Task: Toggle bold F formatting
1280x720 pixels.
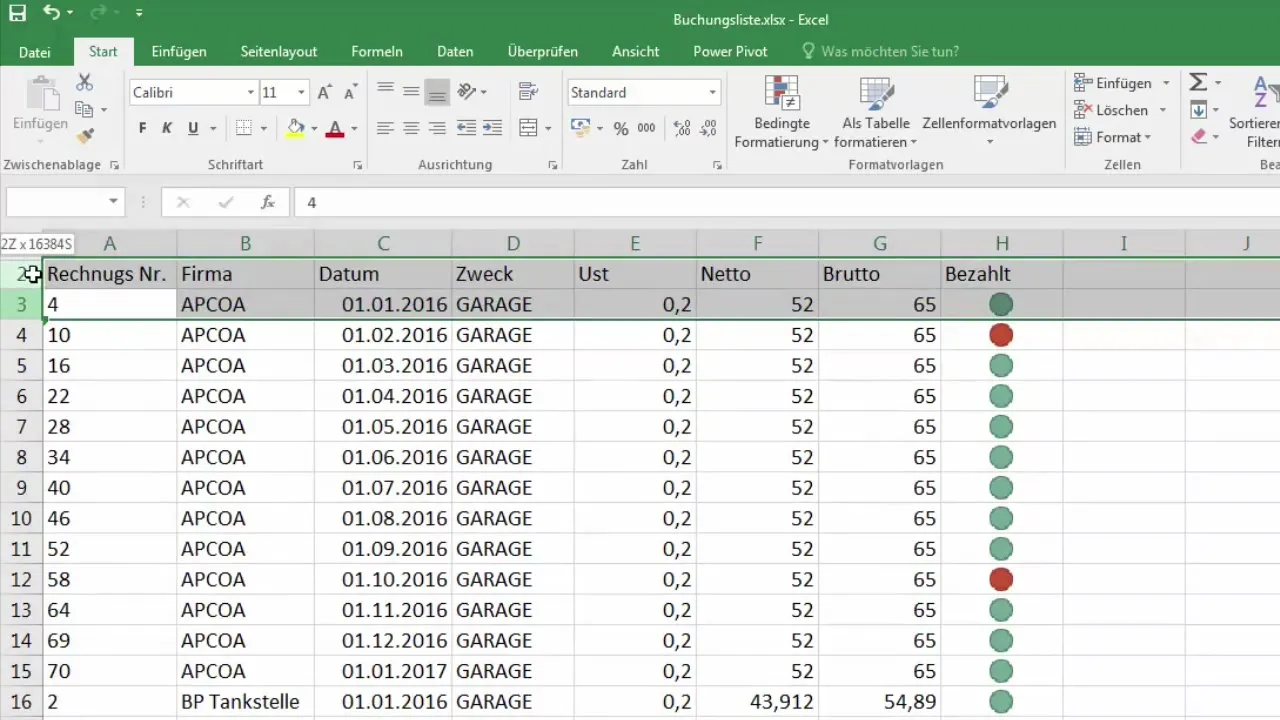Action: tap(142, 128)
